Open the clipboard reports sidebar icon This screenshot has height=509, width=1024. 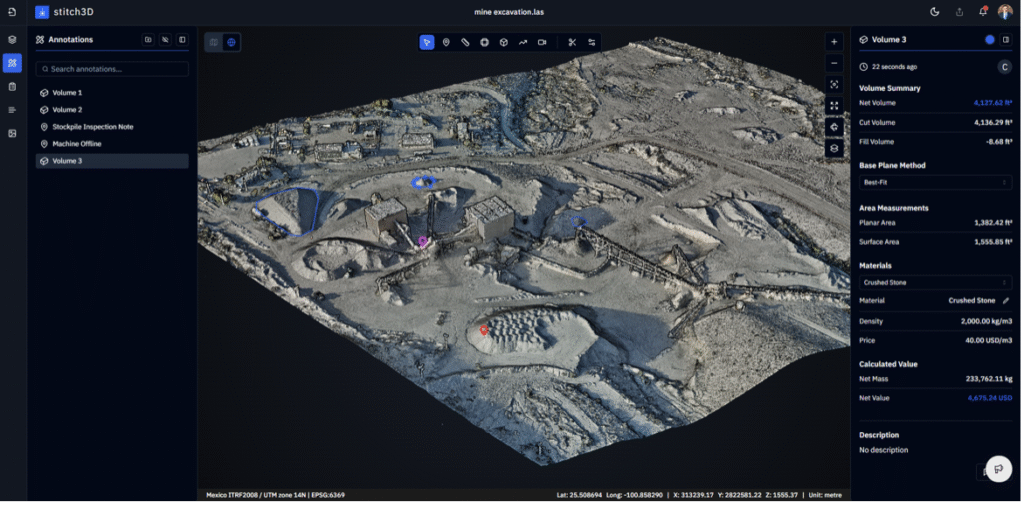12,86
